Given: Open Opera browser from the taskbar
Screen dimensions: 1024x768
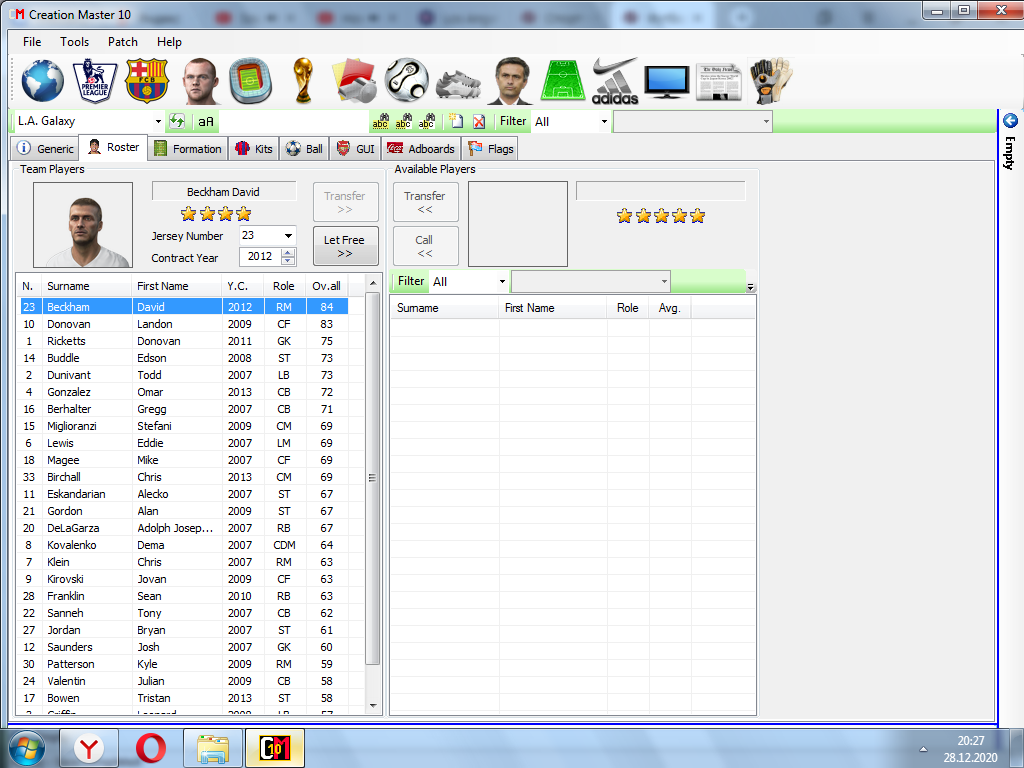Looking at the screenshot, I should pyautogui.click(x=151, y=747).
